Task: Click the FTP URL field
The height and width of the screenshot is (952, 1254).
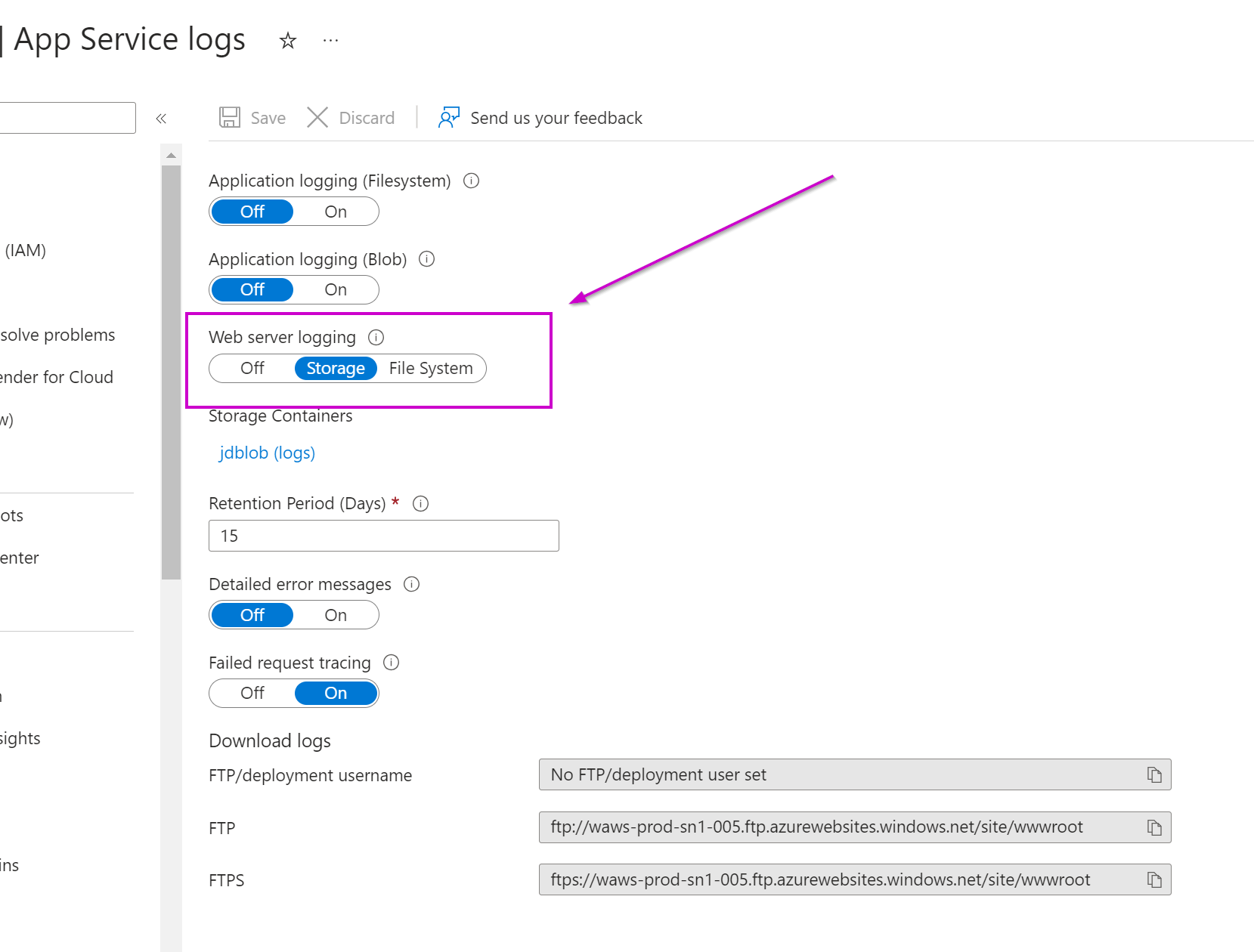Action: click(855, 827)
